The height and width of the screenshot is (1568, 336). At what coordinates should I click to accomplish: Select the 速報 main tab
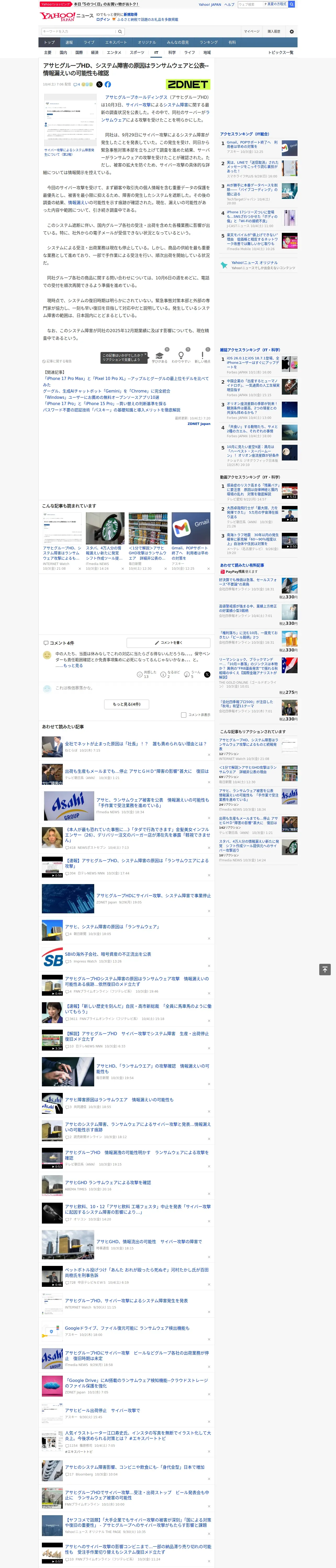(x=69, y=43)
